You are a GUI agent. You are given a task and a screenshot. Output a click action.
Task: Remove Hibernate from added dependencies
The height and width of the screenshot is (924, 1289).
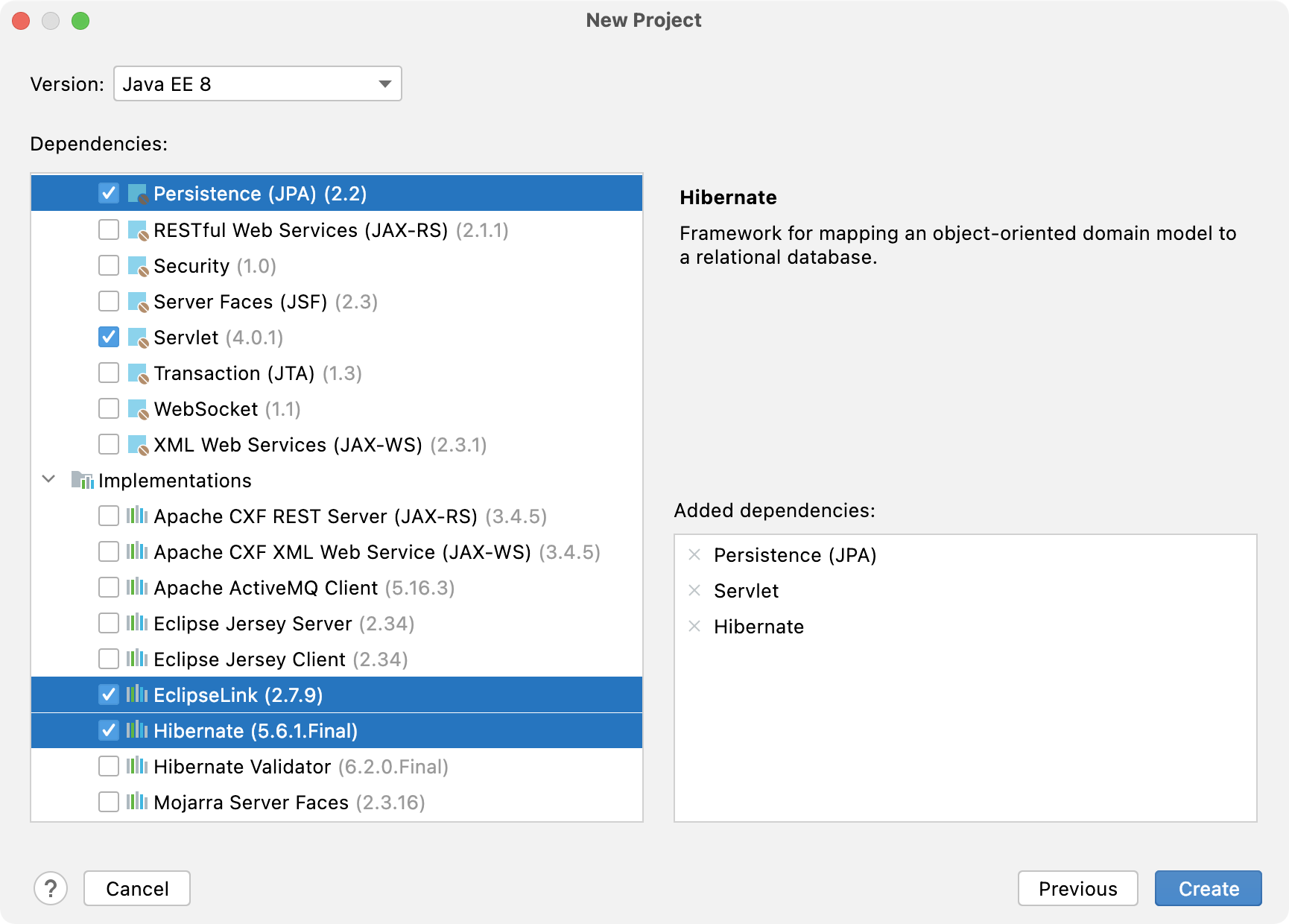click(694, 626)
